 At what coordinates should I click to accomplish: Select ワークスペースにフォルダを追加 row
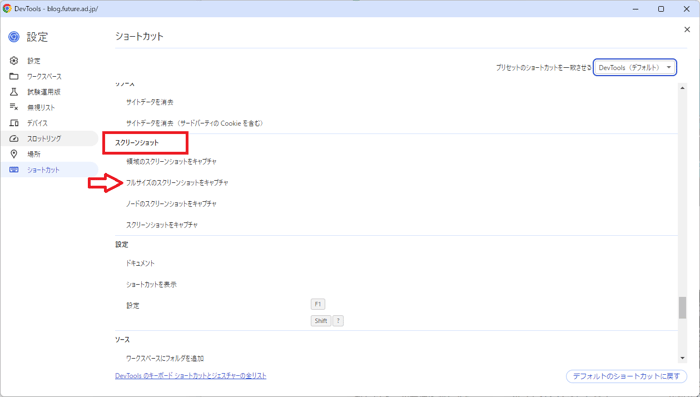[396, 358]
